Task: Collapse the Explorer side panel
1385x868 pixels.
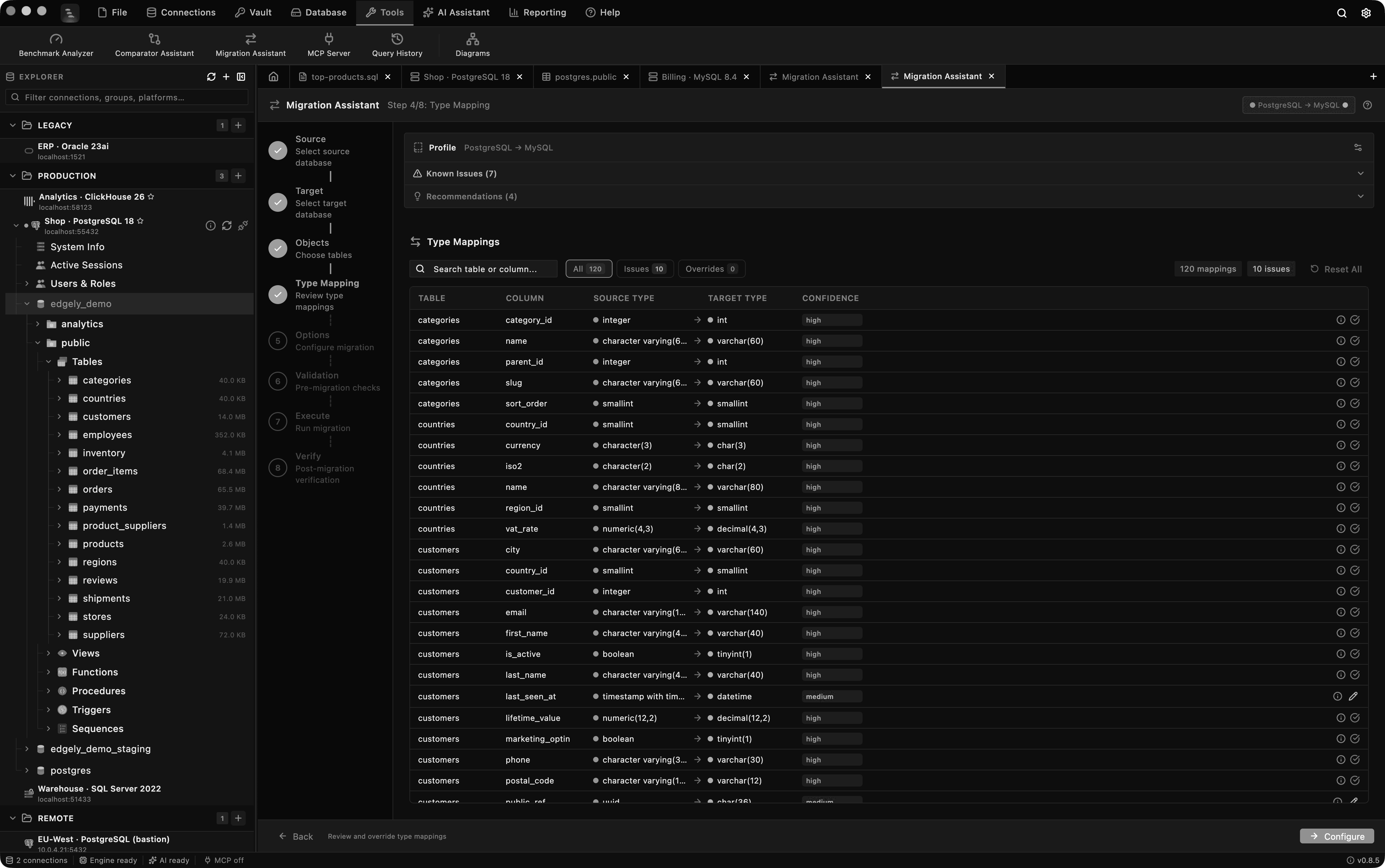Action: tap(241, 77)
